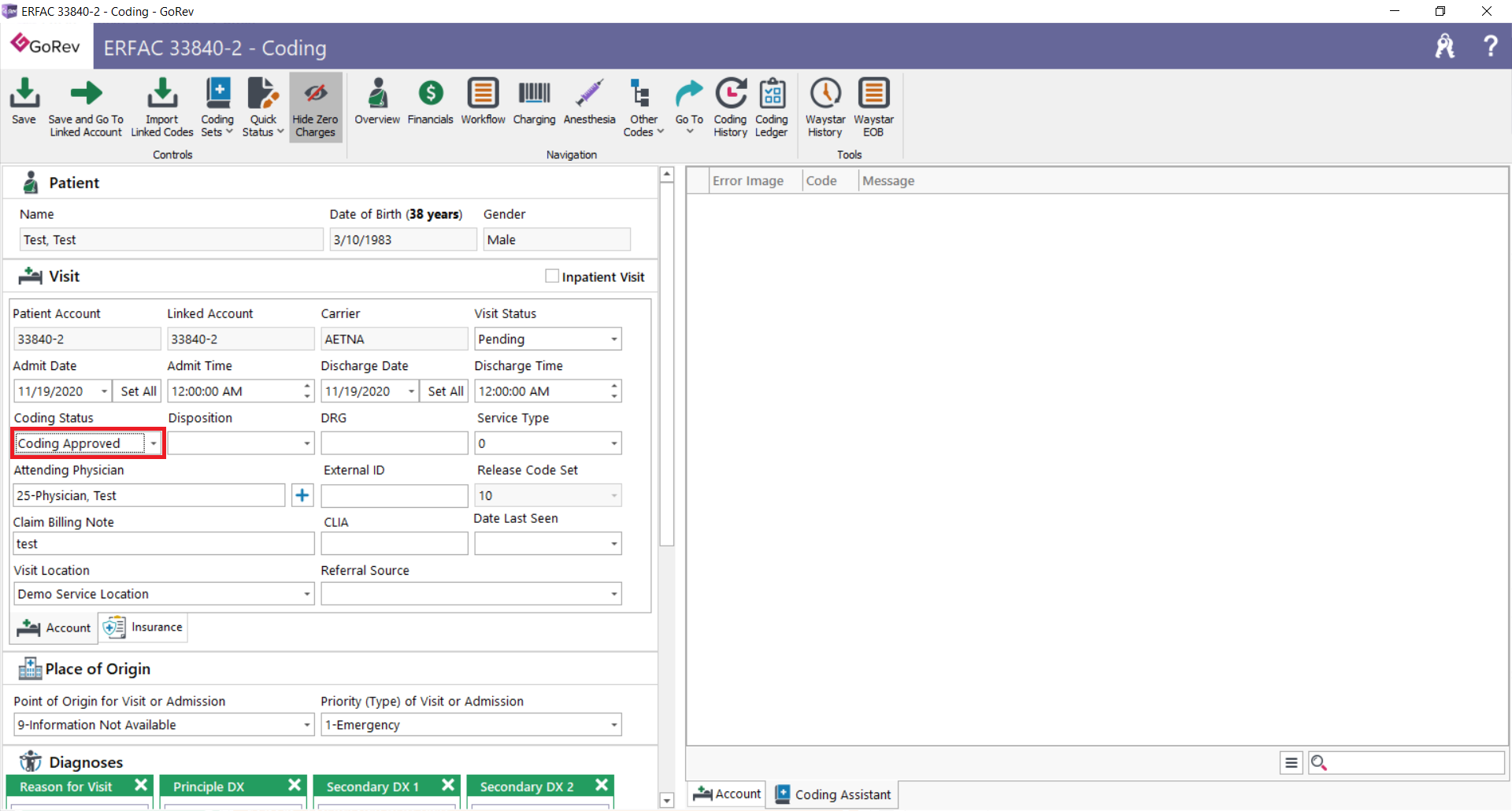Open Waystar History tool
The height and width of the screenshot is (811, 1512).
pyautogui.click(x=825, y=107)
